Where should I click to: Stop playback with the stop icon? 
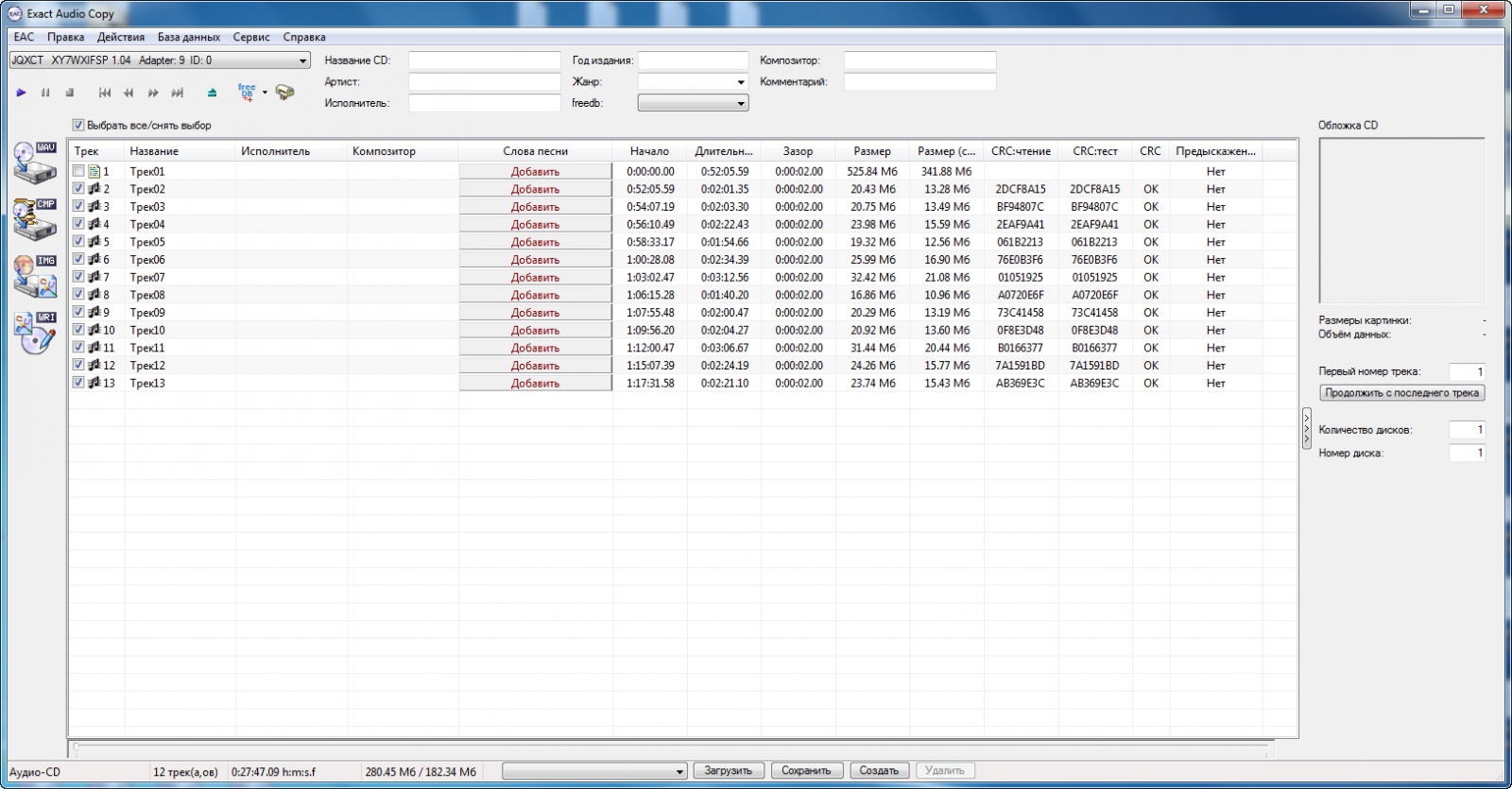pyautogui.click(x=69, y=93)
